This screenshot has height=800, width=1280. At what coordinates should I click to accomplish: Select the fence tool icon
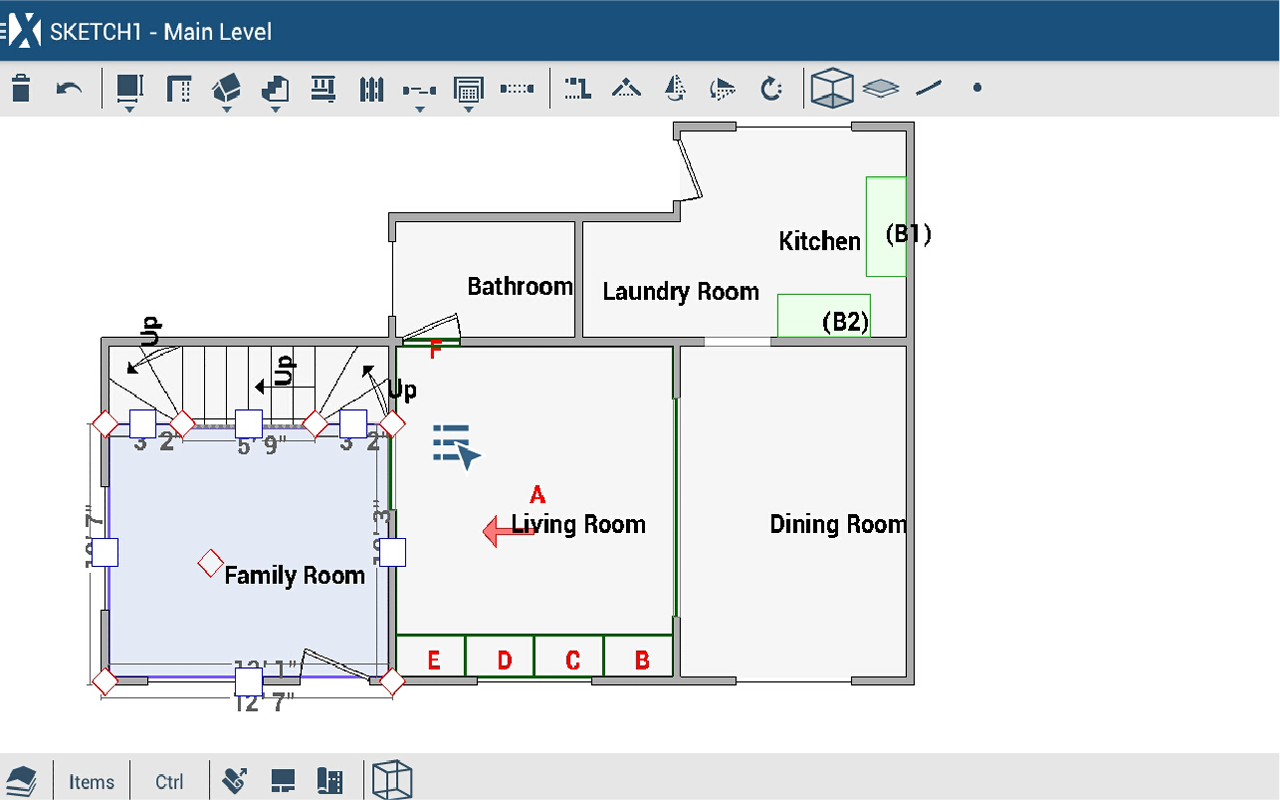pos(371,89)
